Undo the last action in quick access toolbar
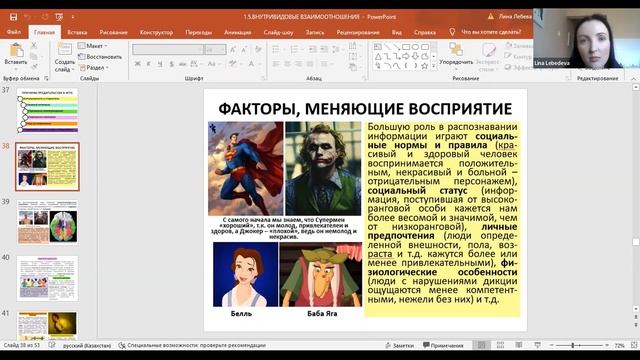 [28, 17]
